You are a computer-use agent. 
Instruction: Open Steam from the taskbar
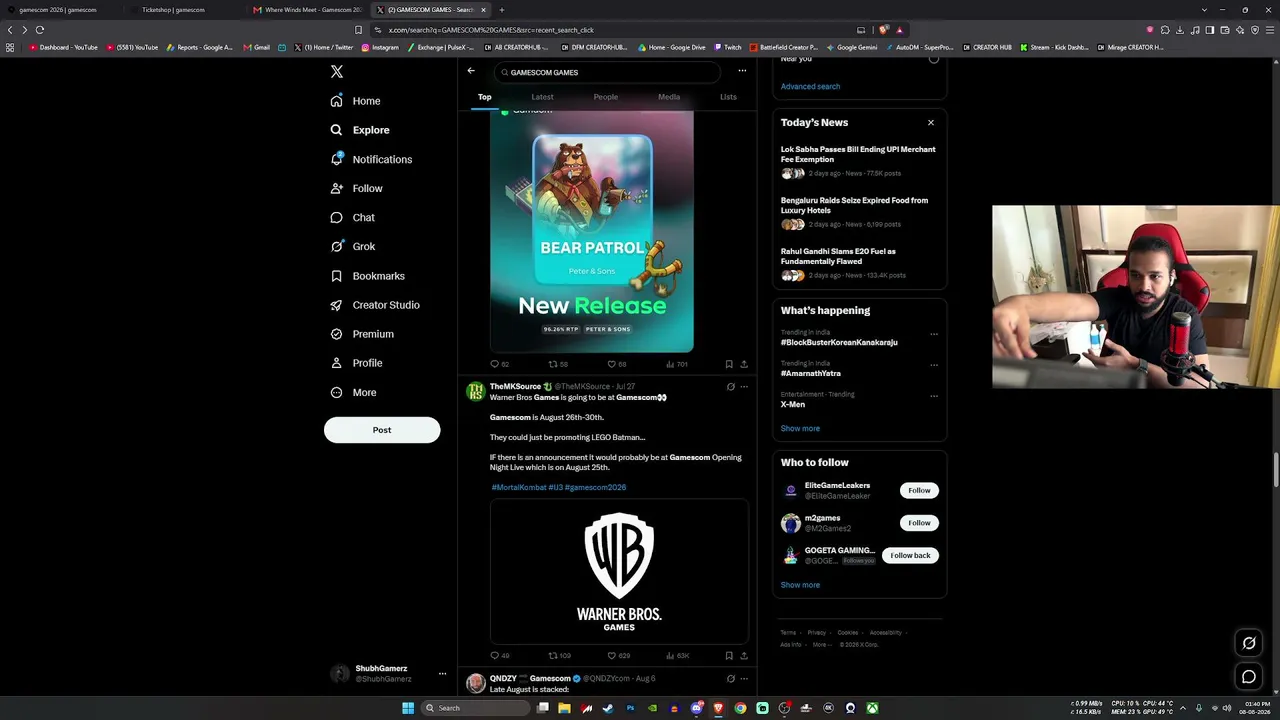click(608, 708)
